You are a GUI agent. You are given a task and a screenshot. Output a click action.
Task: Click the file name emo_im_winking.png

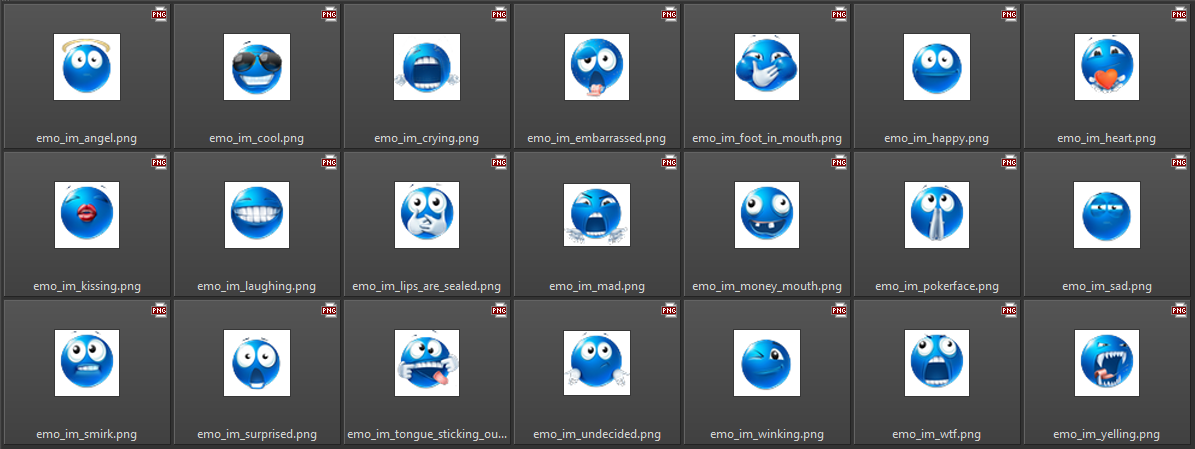point(767,435)
